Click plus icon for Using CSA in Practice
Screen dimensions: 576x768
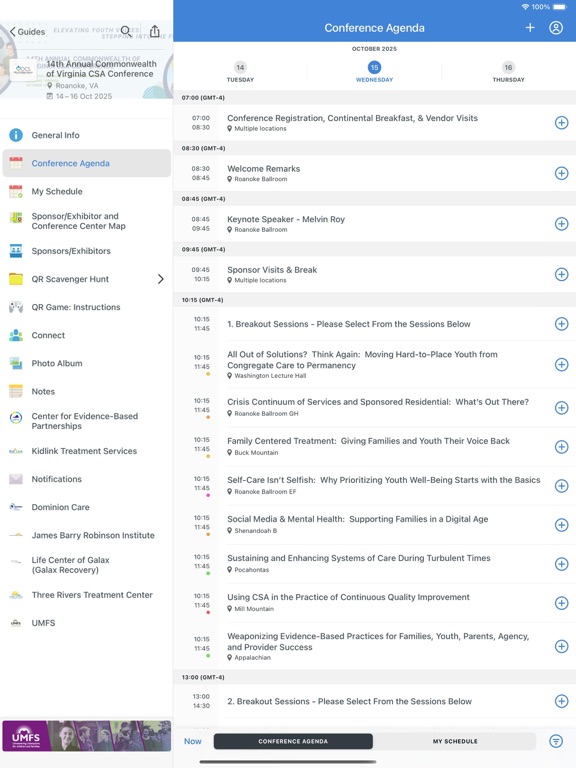[x=561, y=603]
